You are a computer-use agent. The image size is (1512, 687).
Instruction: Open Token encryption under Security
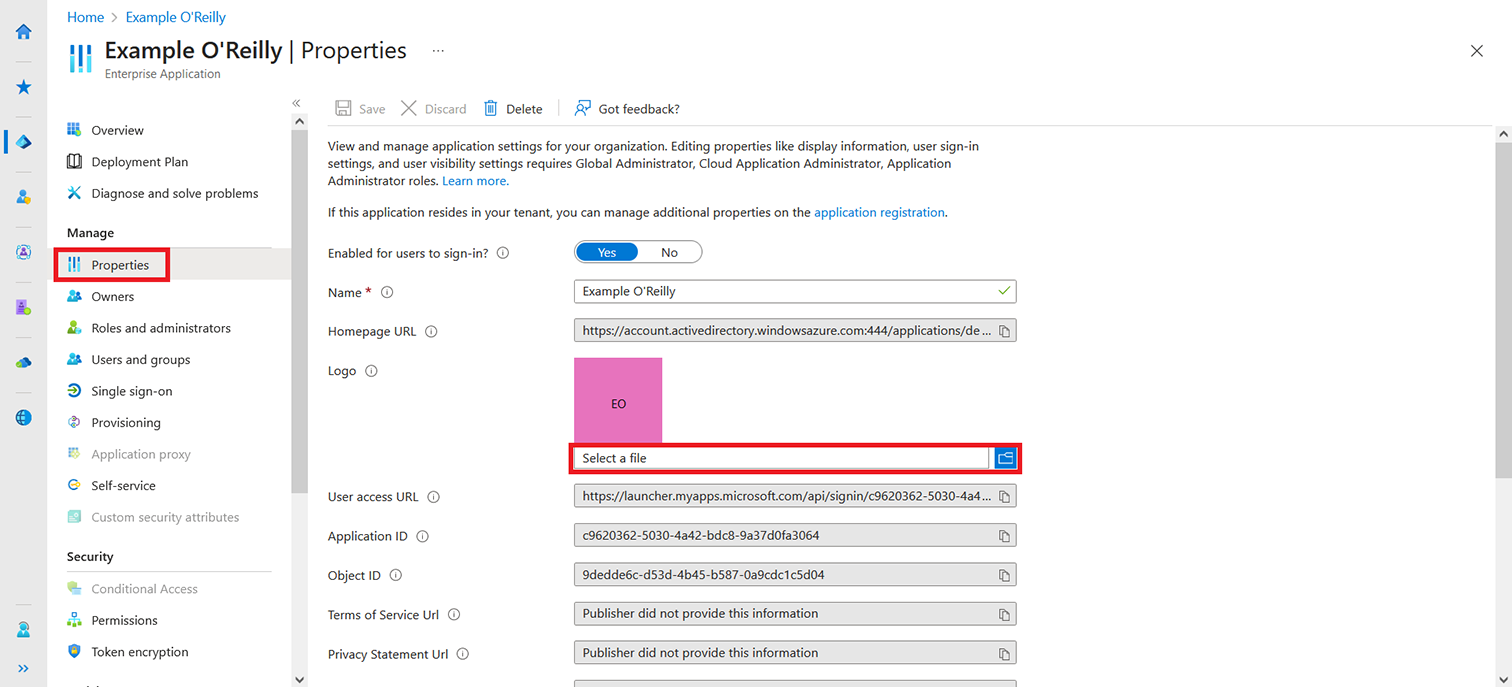139,652
